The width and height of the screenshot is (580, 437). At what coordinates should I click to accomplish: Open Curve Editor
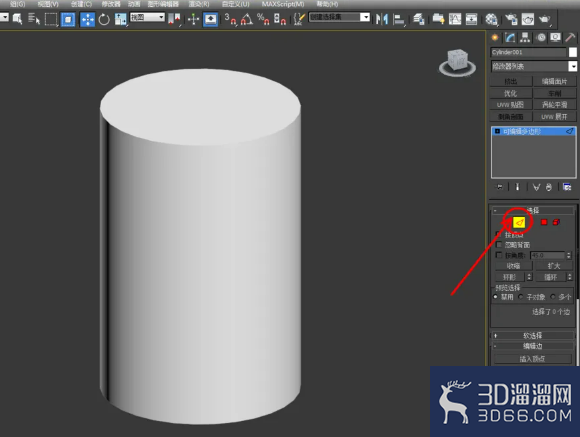pyautogui.click(x=455, y=19)
